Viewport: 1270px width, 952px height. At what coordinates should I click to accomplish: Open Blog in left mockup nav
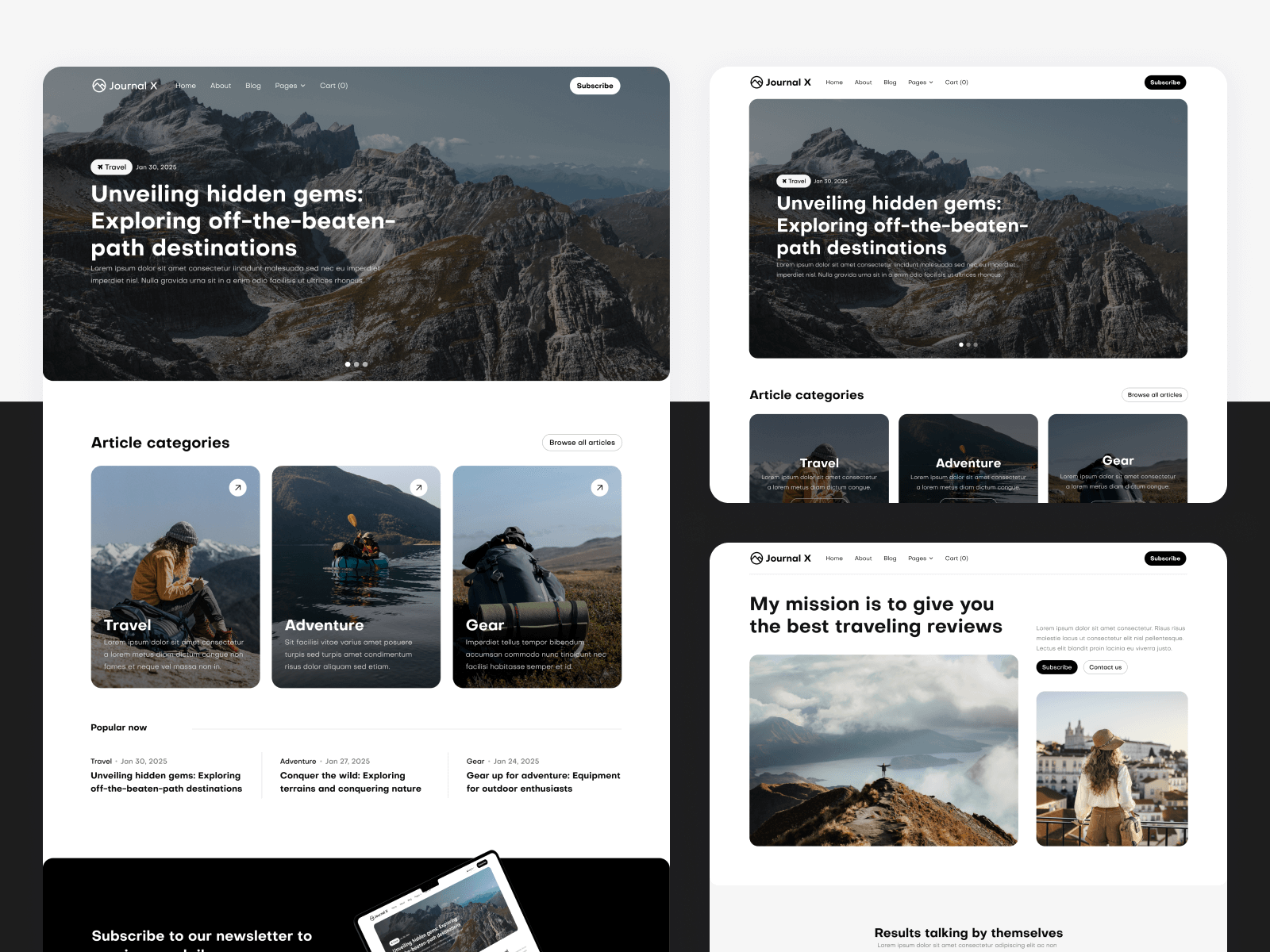[x=253, y=86]
